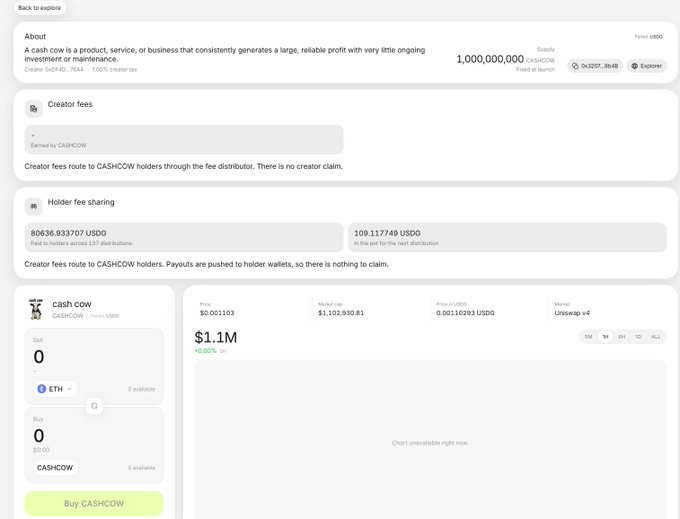Click the 1.00% creator tax text
Viewport: 680px width, 519px height.
pyautogui.click(x=114, y=69)
